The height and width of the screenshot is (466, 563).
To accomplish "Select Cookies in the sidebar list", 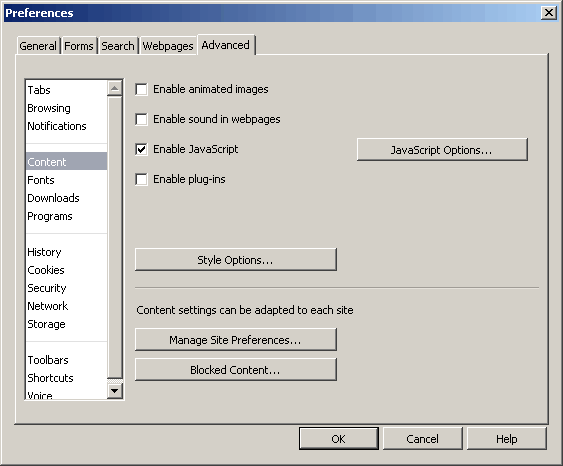I will point(46,270).
